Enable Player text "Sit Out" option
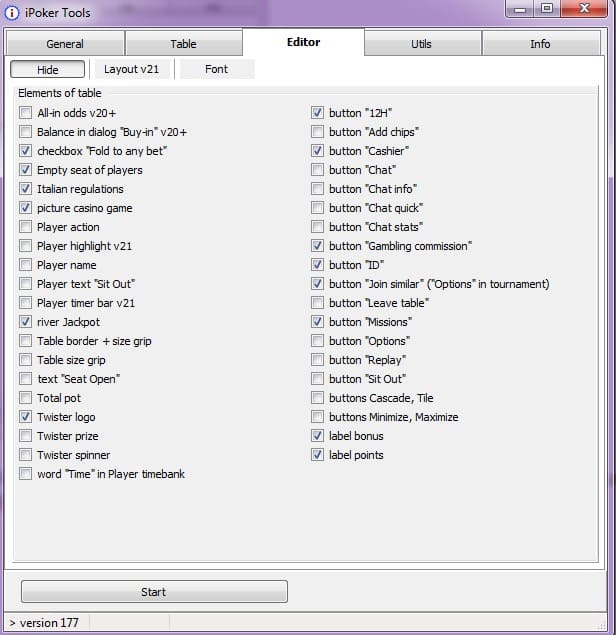Image resolution: width=616 pixels, height=635 pixels. [26, 284]
